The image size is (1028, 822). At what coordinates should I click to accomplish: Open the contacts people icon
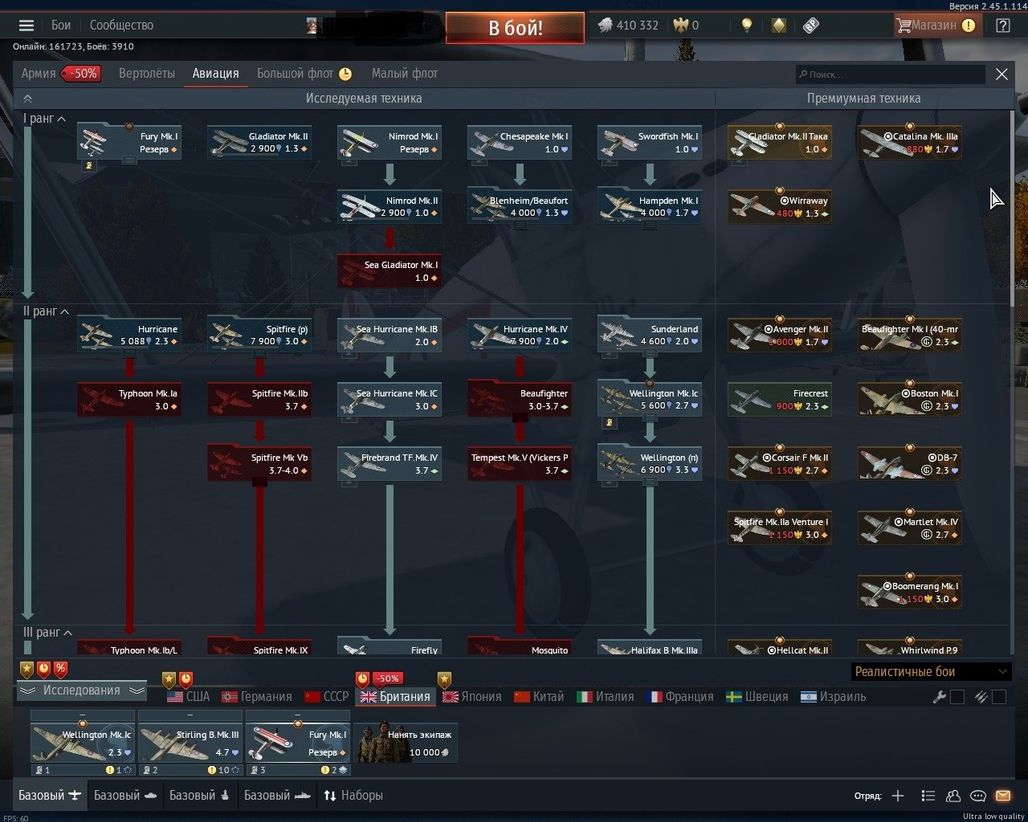pyautogui.click(x=953, y=796)
